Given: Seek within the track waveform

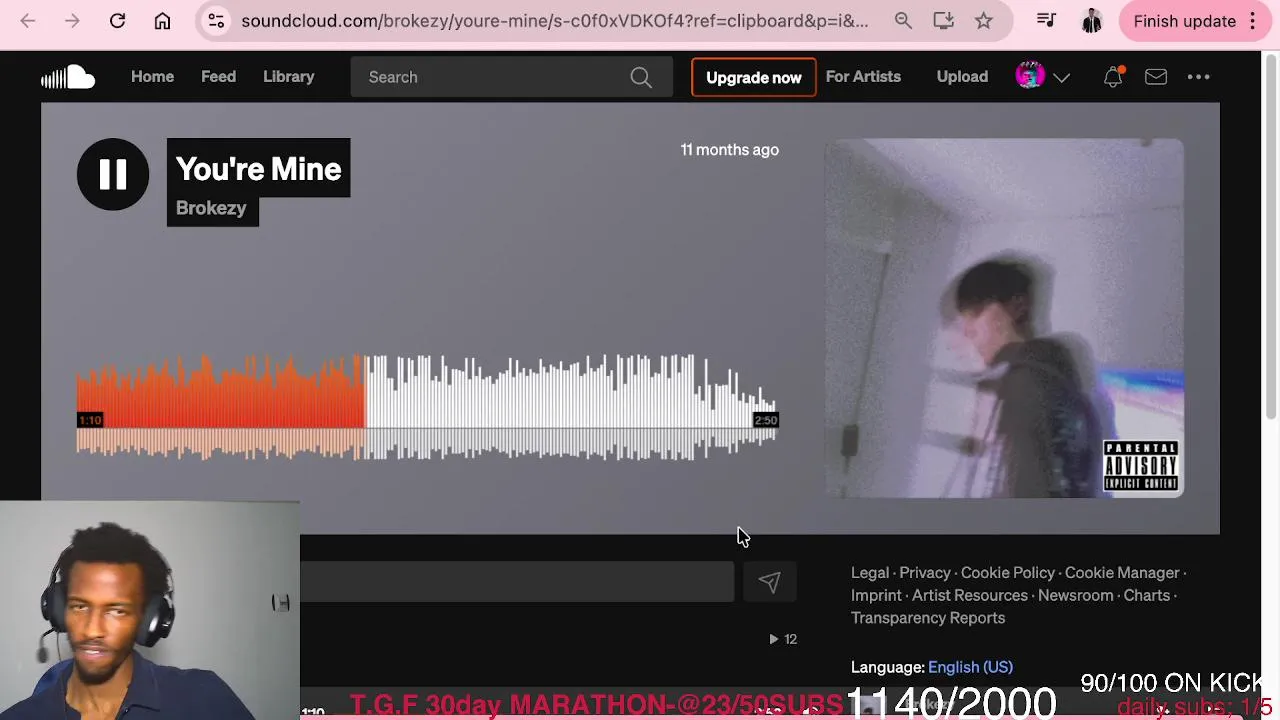Looking at the screenshot, I should (x=427, y=407).
